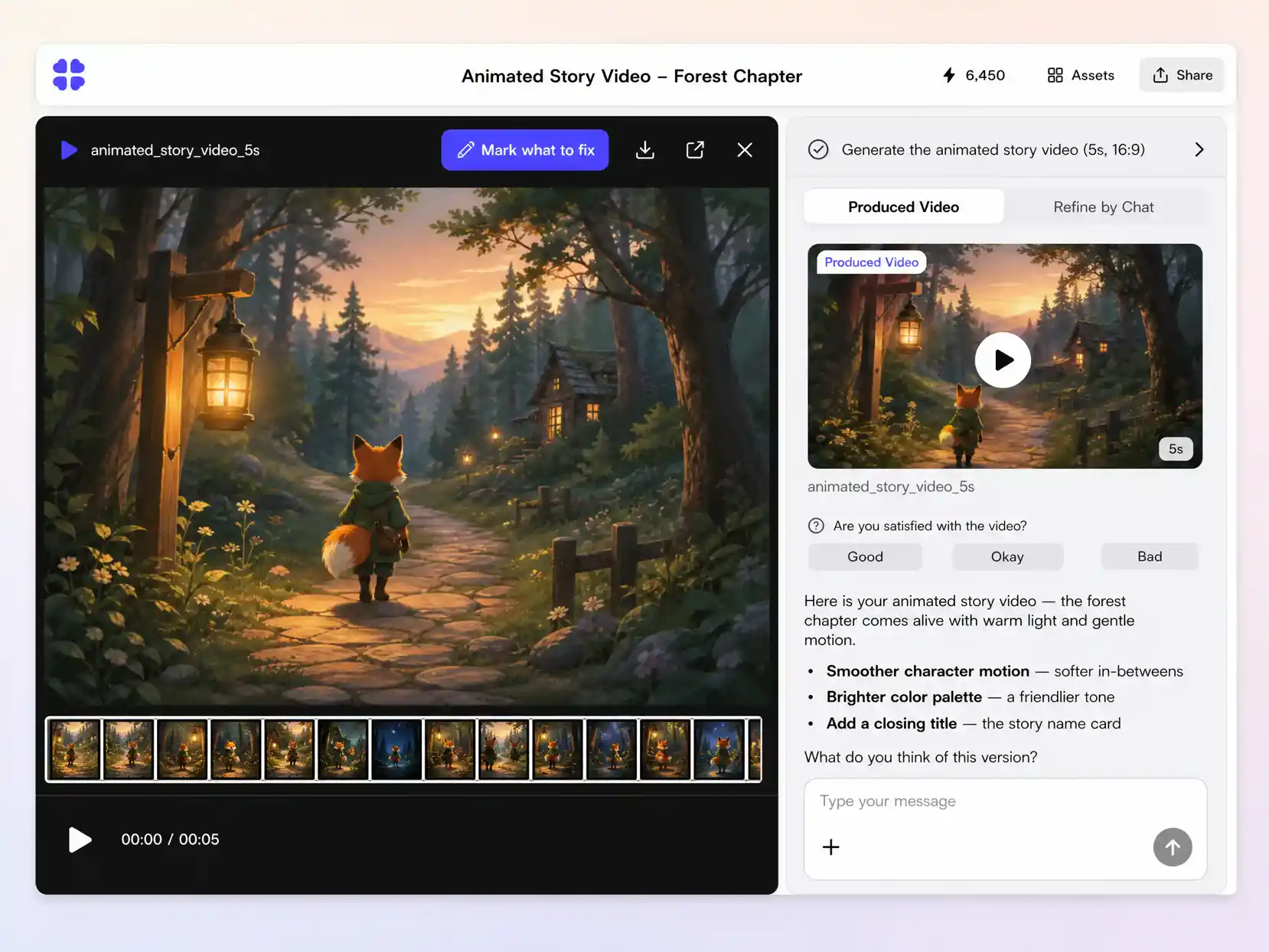The width and height of the screenshot is (1269, 952).
Task: Click the Produced Video label badge
Action: 871,262
